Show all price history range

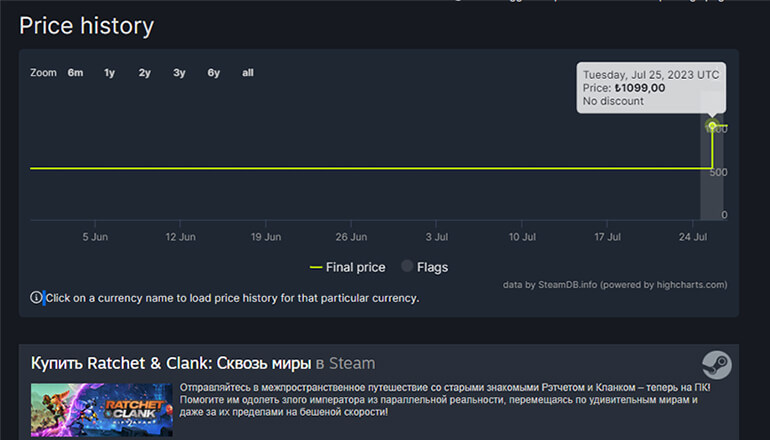coord(248,73)
